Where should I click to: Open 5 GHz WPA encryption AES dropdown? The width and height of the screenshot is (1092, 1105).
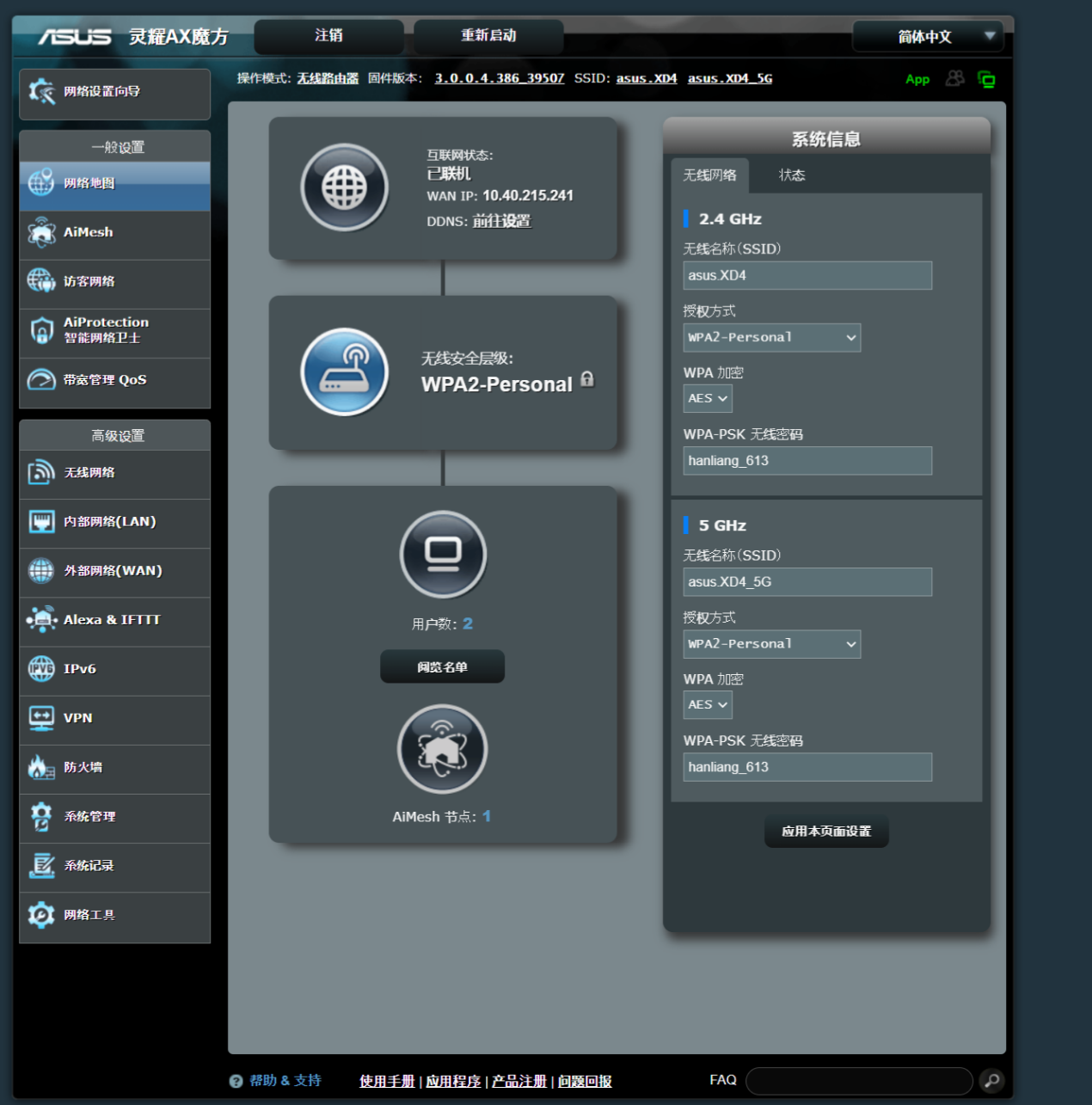(x=708, y=705)
